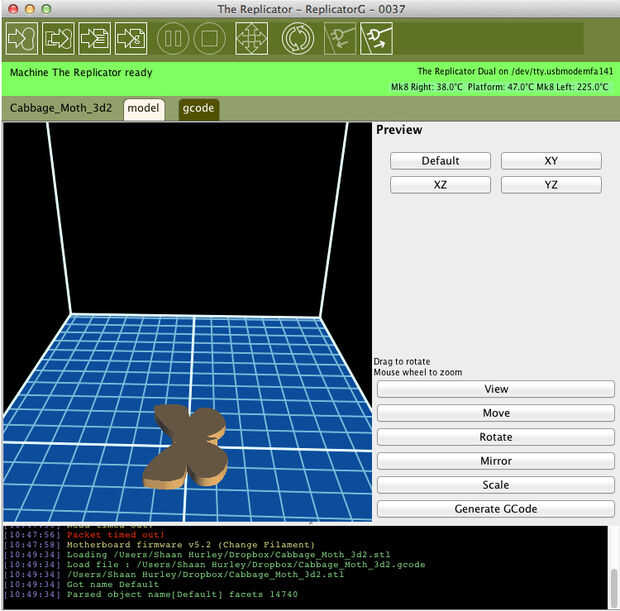
Task: Click the third toolbar icon with document
Action: 94,39
